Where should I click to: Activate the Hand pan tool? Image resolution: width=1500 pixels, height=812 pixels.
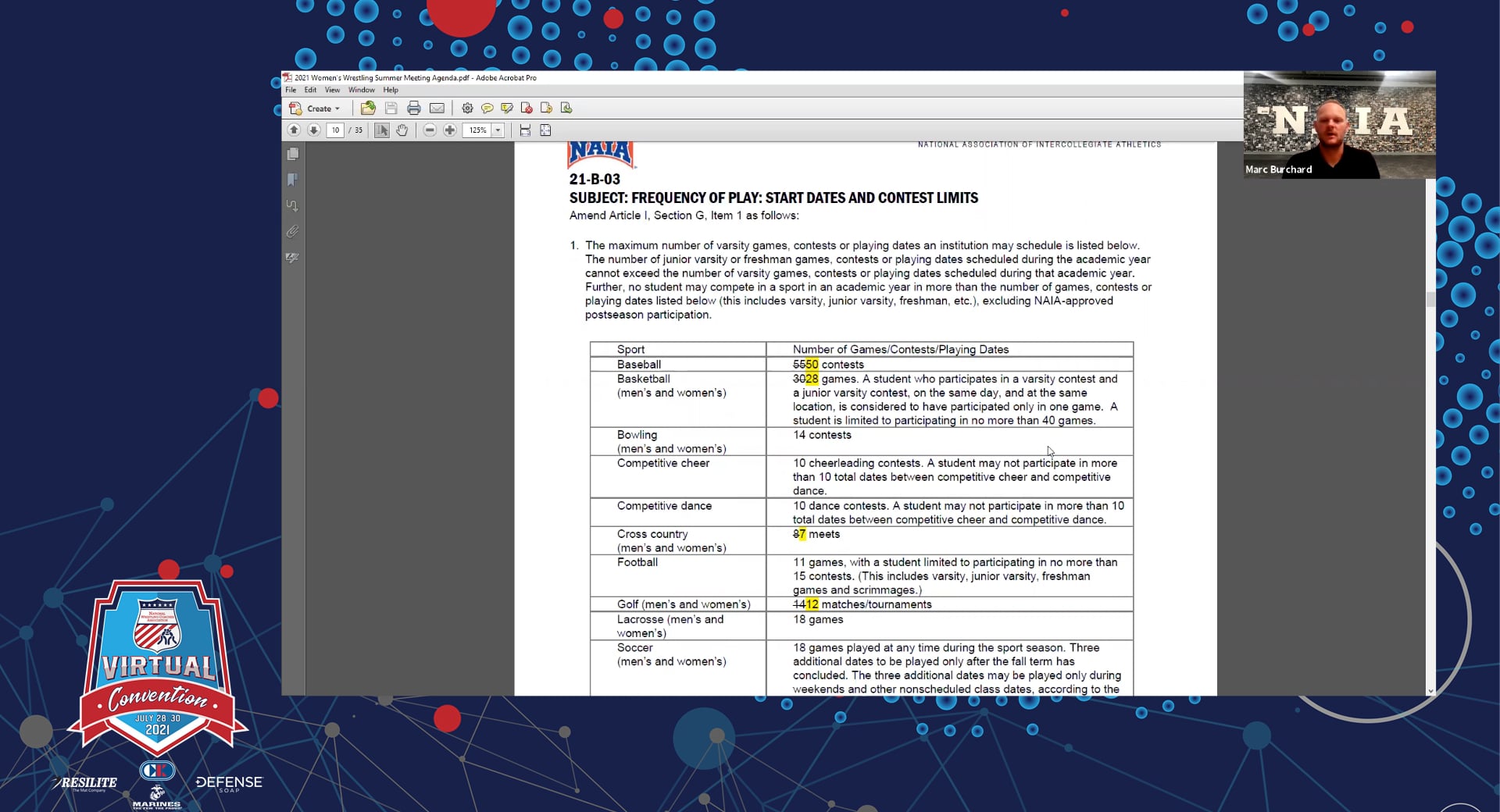[402, 130]
